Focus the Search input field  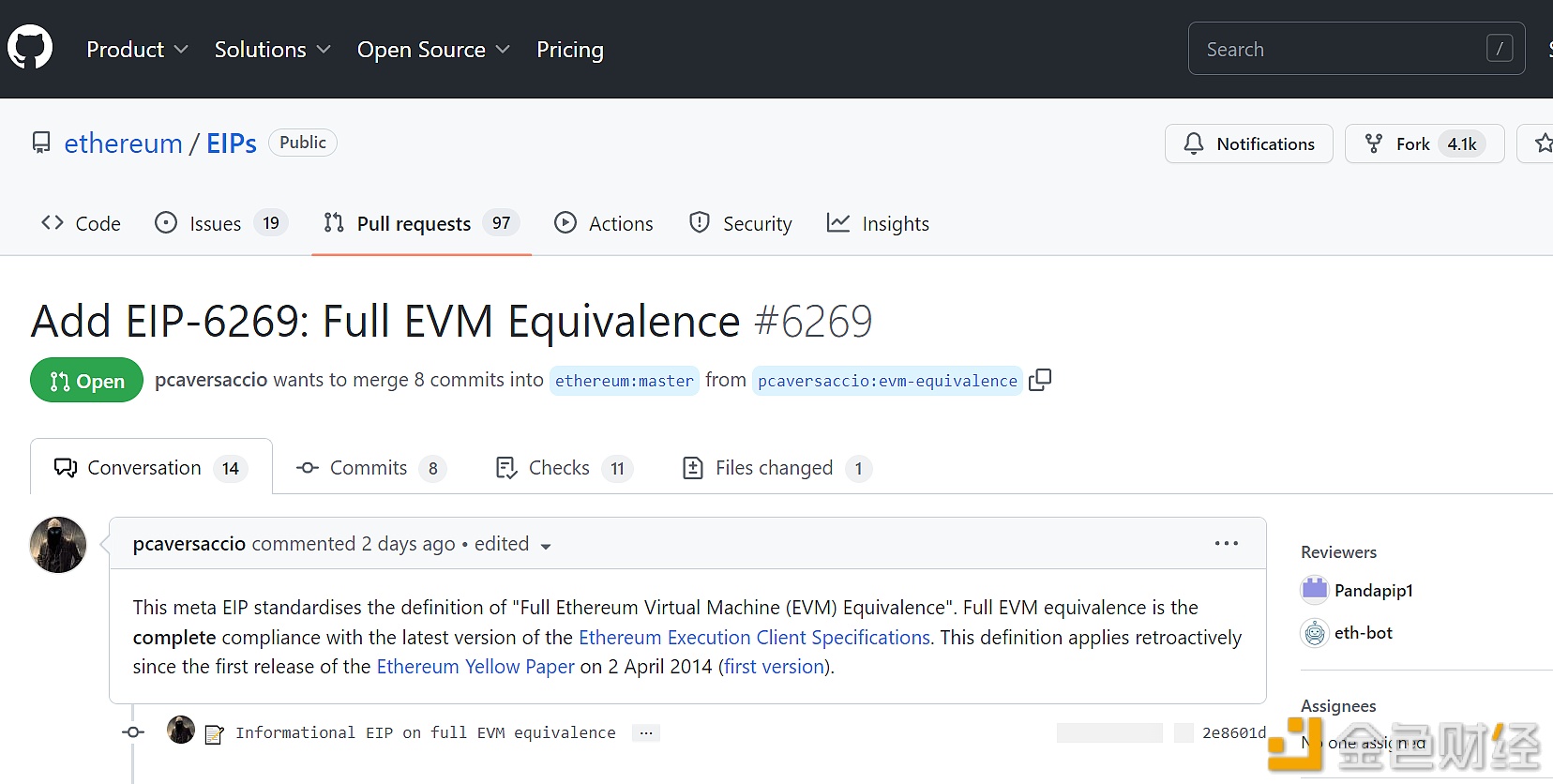point(1356,49)
